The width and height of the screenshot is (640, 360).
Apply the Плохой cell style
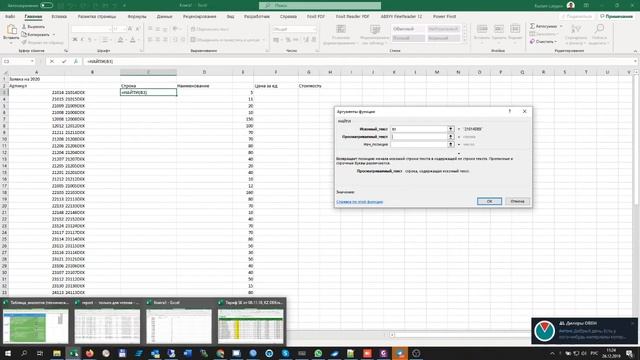(408, 38)
